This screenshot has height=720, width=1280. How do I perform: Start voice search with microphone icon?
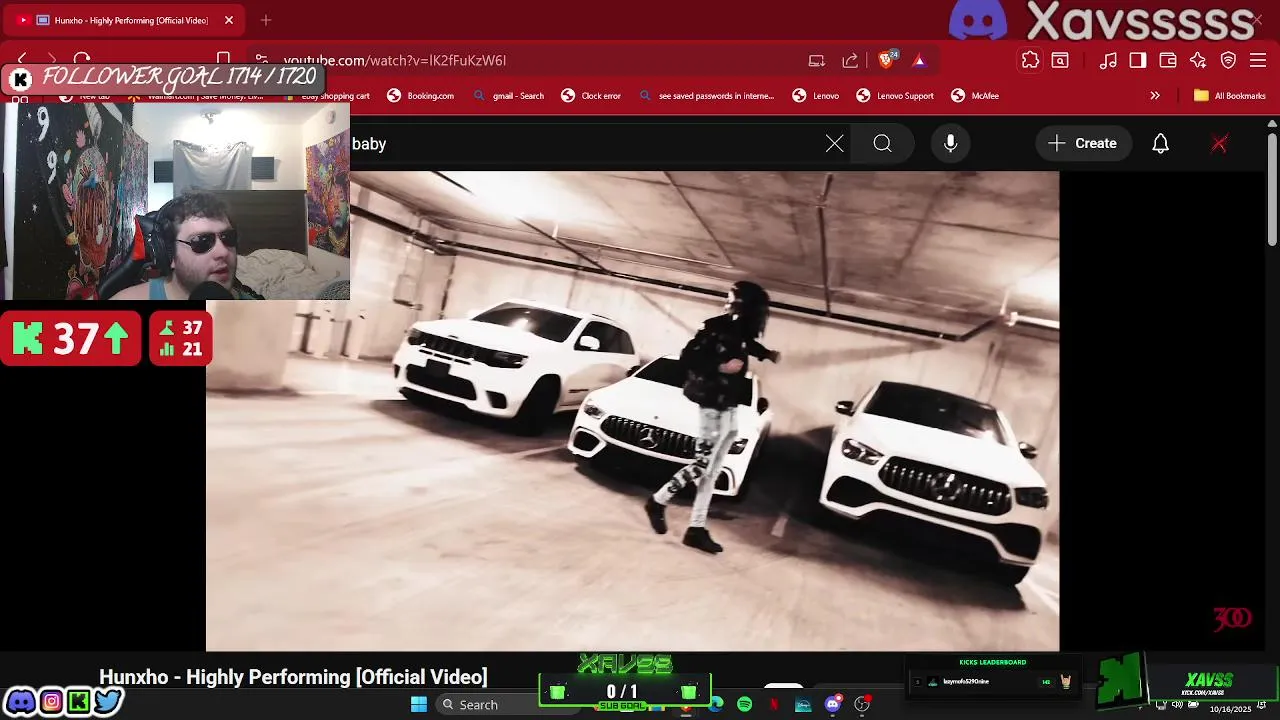pyautogui.click(x=950, y=143)
